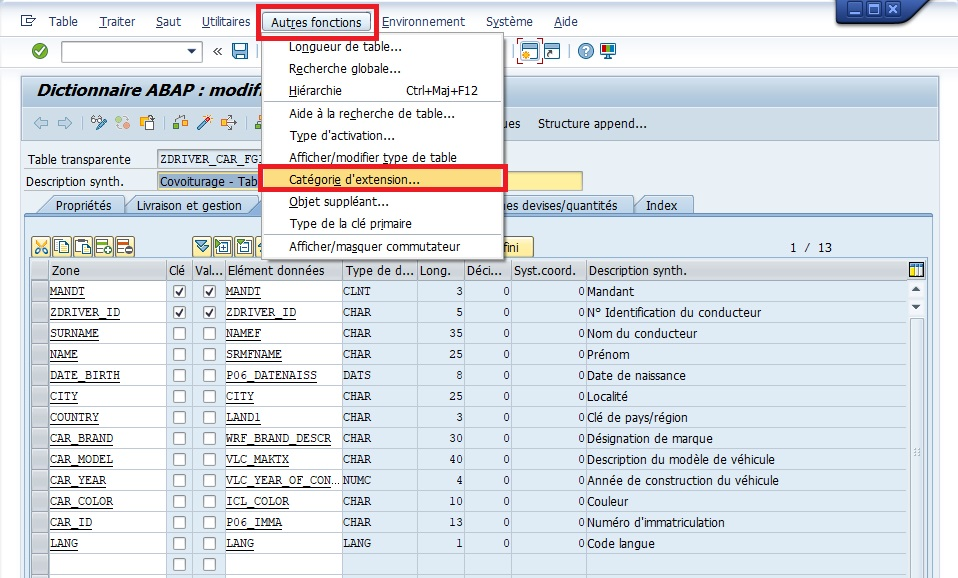The image size is (958, 578).
Task: Open the Environnement menu
Action: (423, 21)
